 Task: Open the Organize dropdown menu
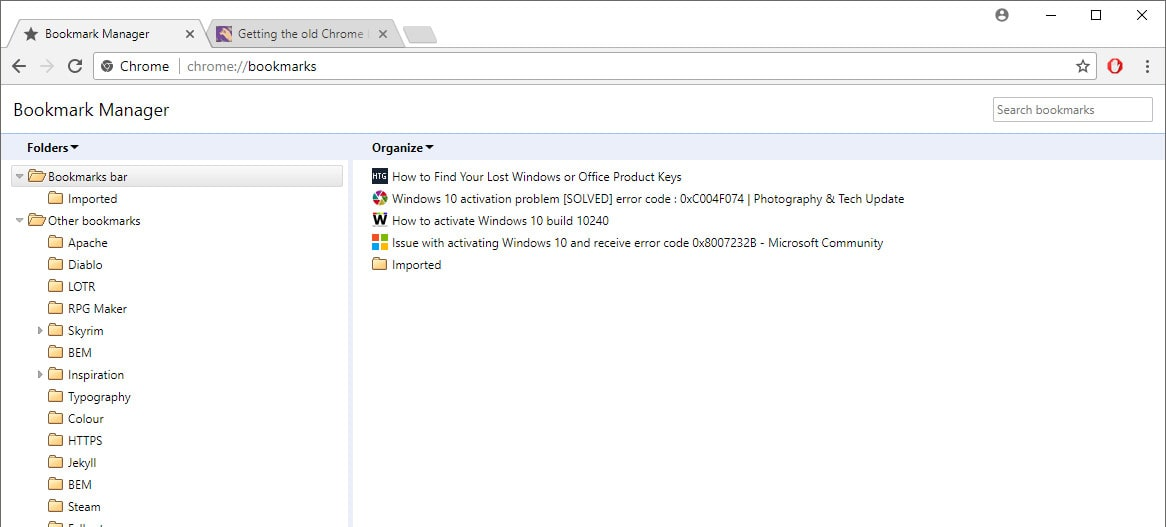(x=403, y=148)
